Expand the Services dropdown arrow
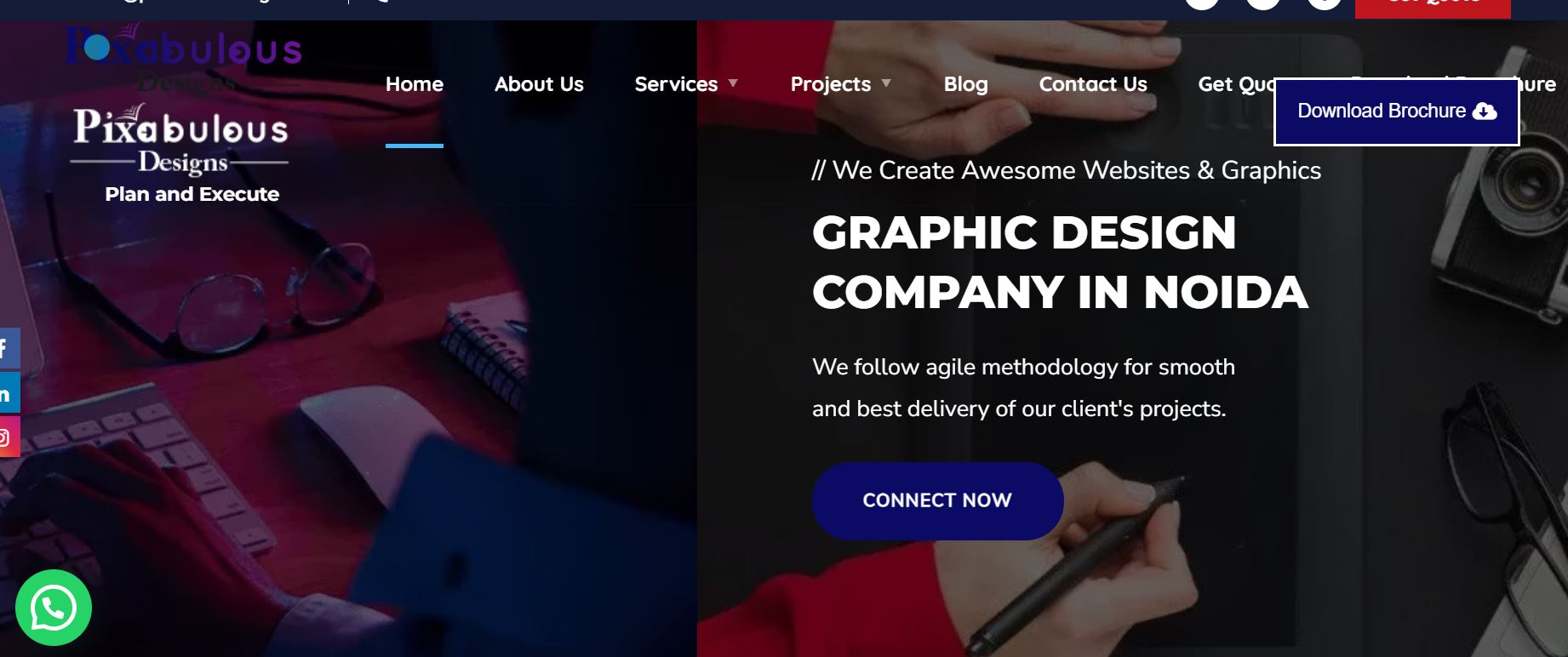 (x=733, y=83)
